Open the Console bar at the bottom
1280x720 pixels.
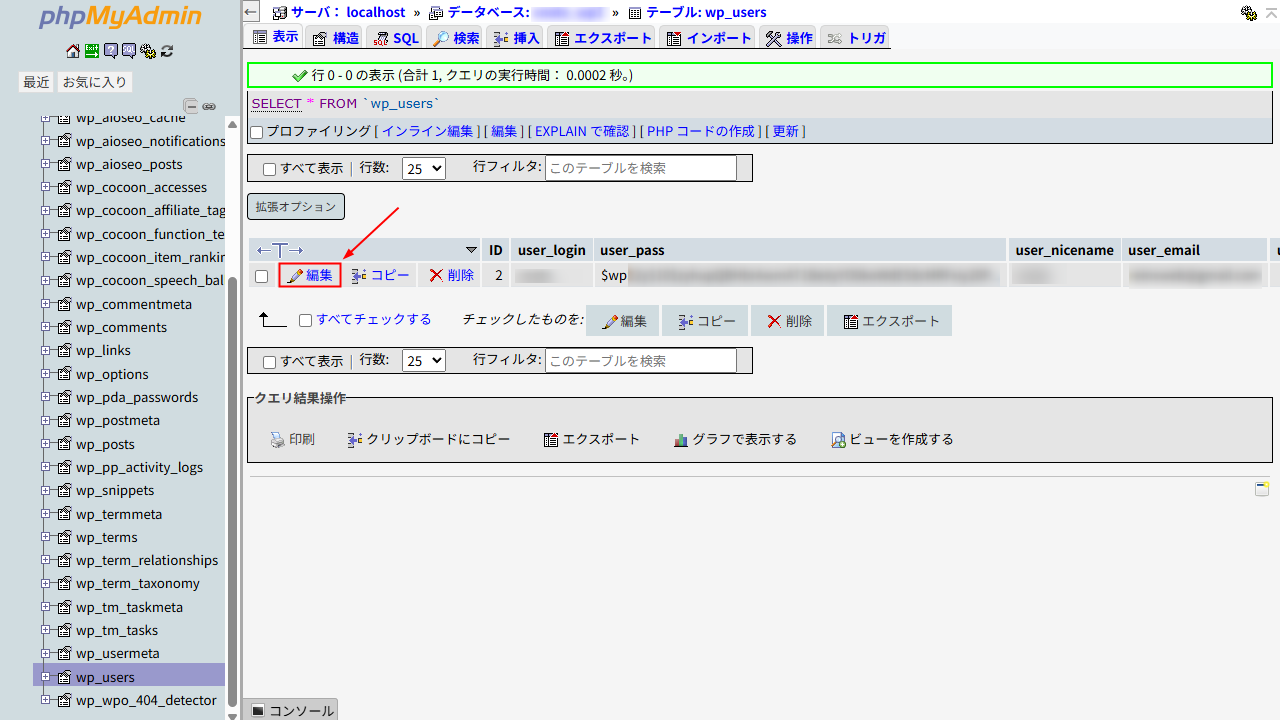pos(291,710)
